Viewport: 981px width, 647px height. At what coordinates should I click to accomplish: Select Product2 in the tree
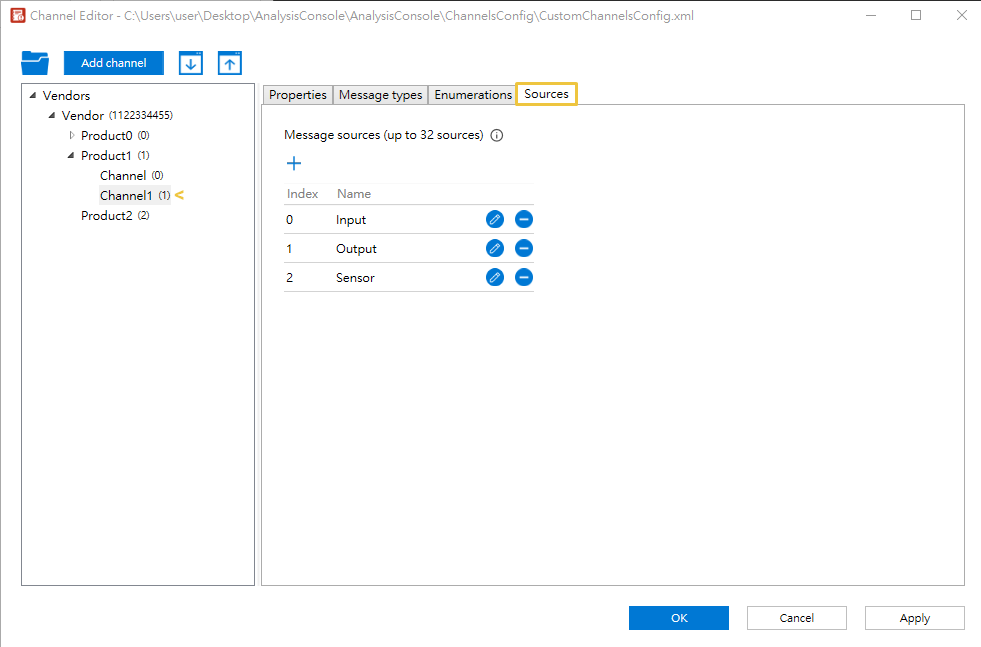tap(106, 216)
